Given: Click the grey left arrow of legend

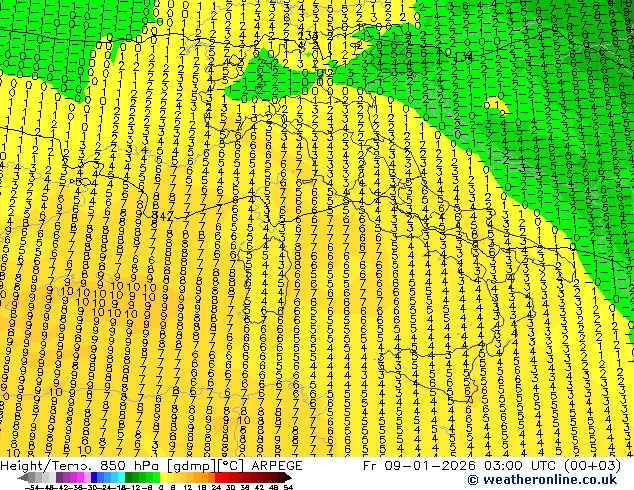Looking at the screenshot, I should [x=23, y=477].
